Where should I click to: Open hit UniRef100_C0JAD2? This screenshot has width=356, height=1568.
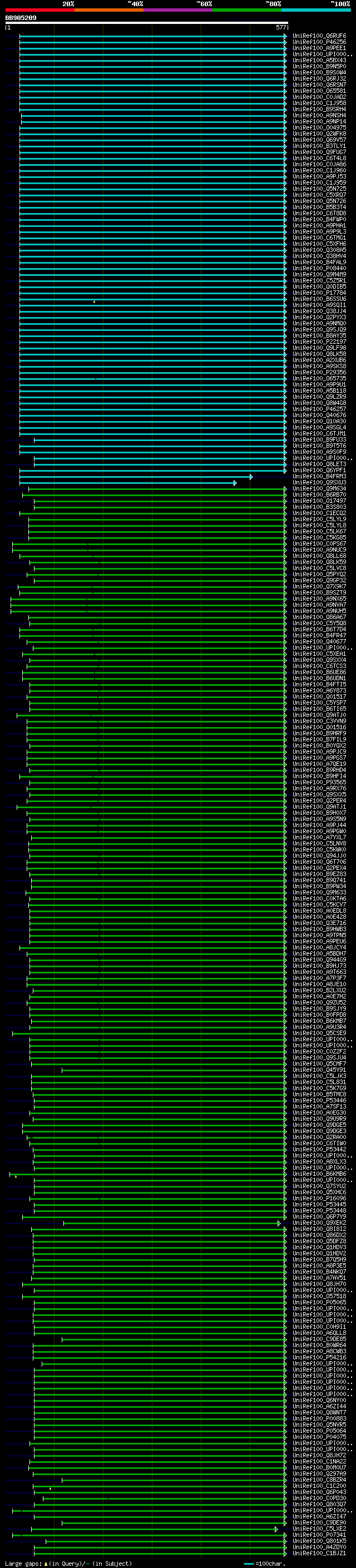[x=319, y=97]
